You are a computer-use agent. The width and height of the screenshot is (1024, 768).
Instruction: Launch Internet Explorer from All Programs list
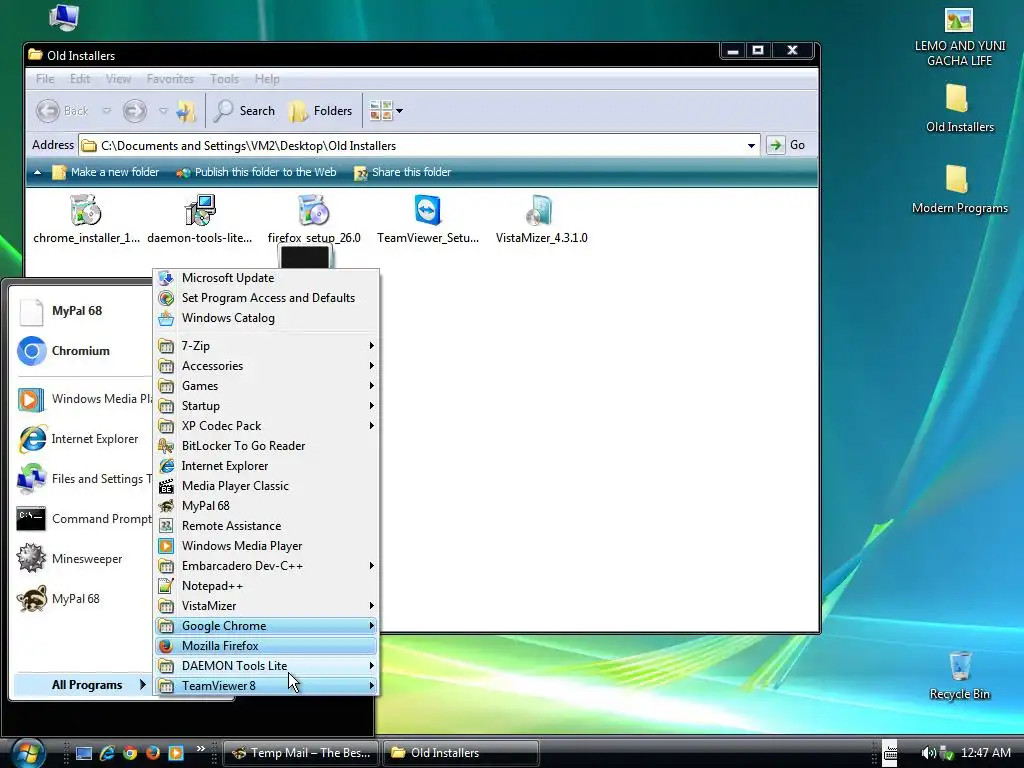[x=266, y=466]
